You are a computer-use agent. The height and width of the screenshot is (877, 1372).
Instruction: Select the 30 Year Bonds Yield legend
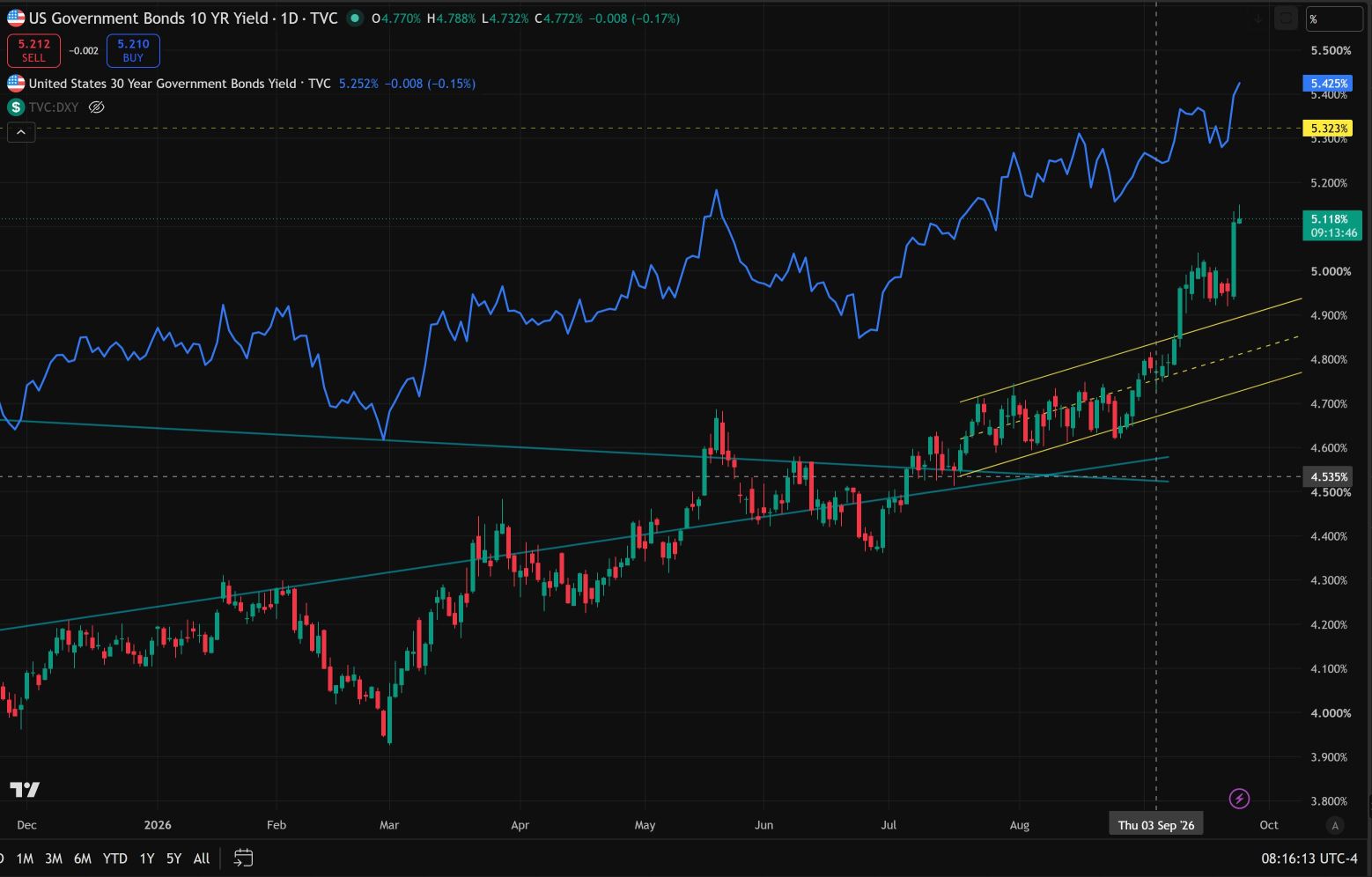click(180, 84)
